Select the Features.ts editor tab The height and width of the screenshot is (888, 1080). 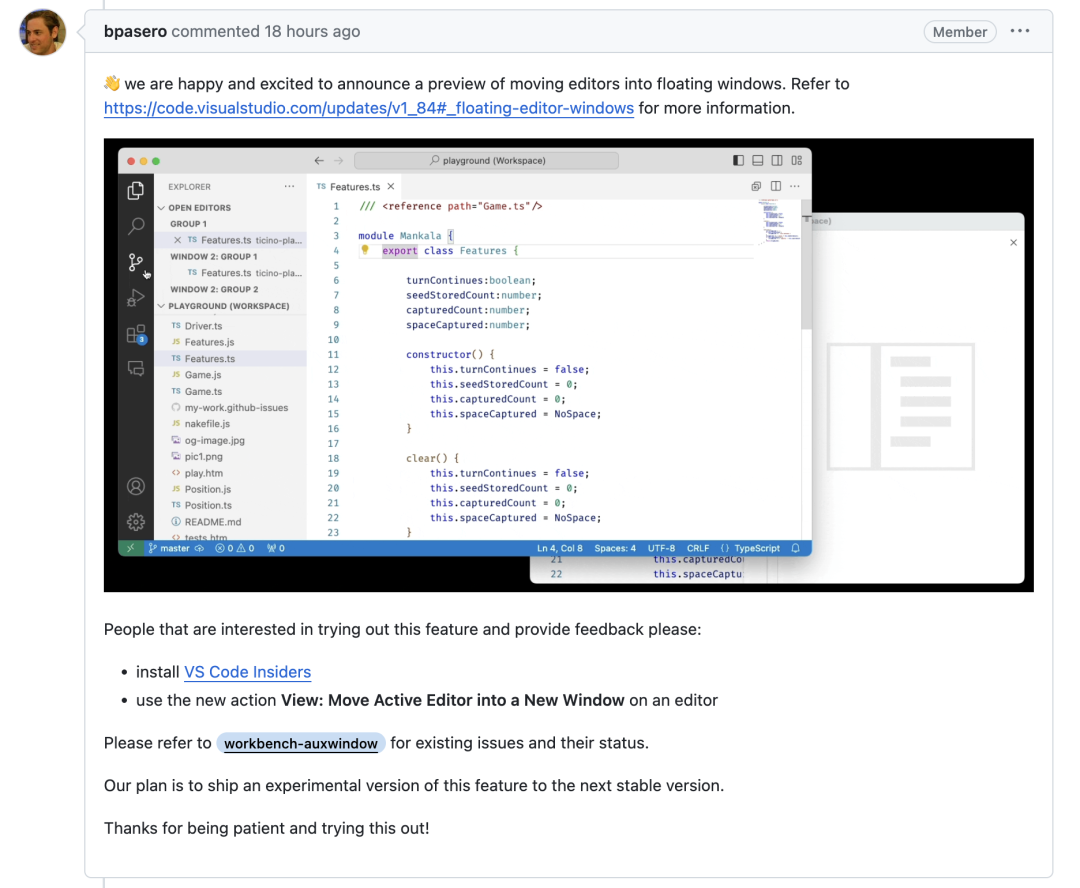354,187
